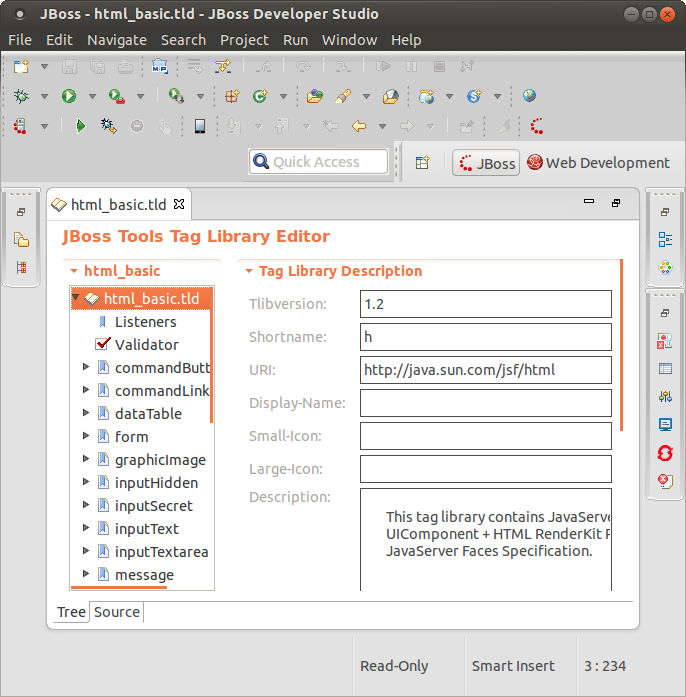The width and height of the screenshot is (686, 697).
Task: Select graphicImage in the tree
Action: pyautogui.click(x=160, y=460)
